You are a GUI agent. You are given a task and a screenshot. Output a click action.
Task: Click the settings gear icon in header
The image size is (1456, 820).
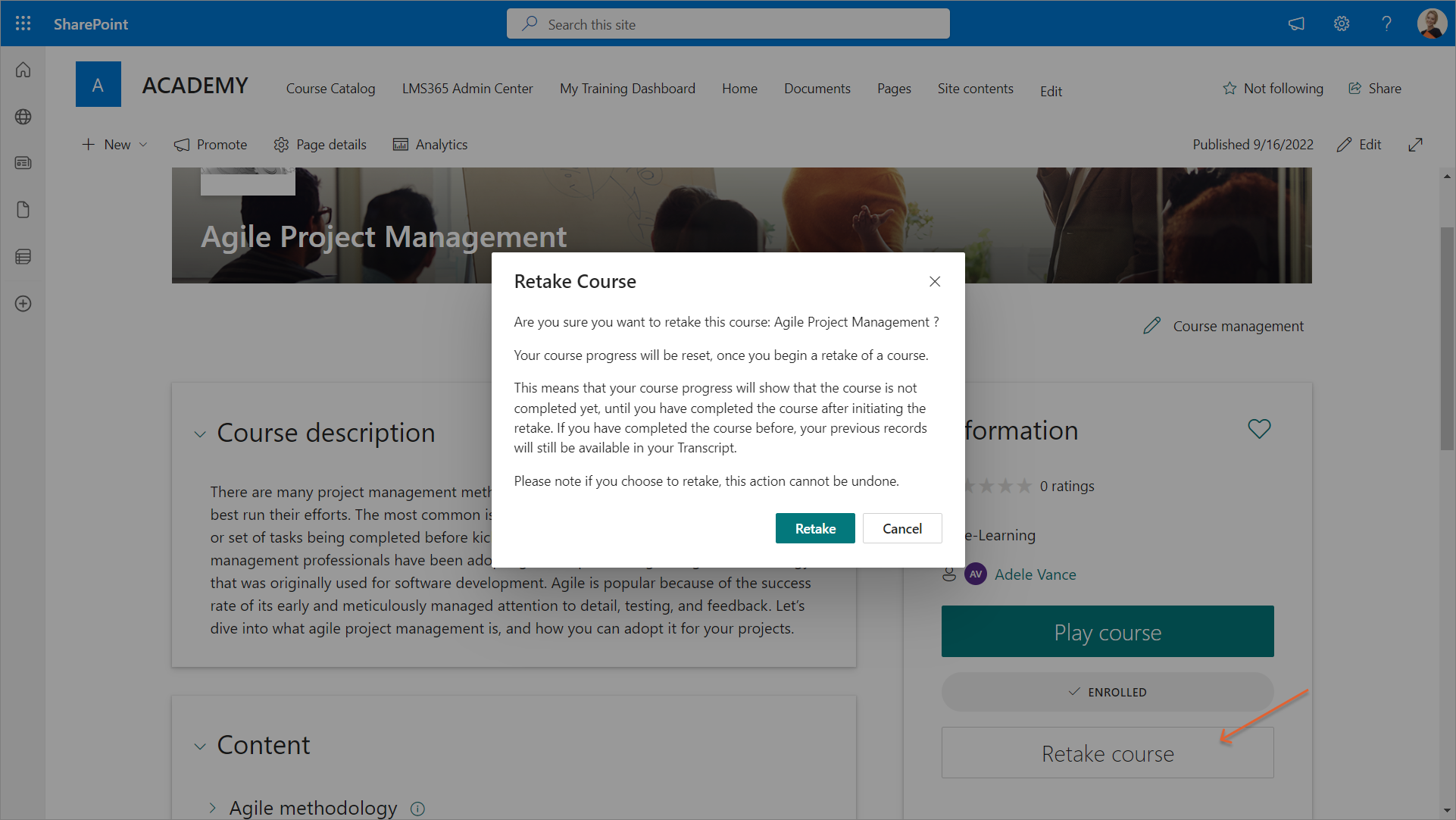point(1341,23)
